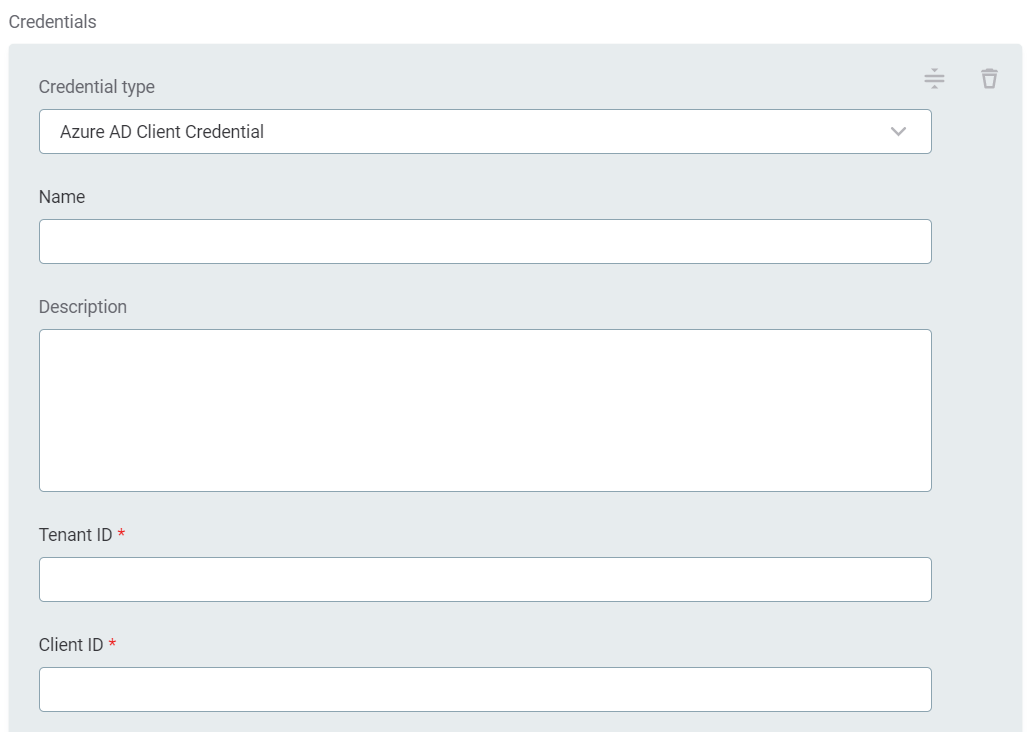Focus the Name input field
Image resolution: width=1031 pixels, height=732 pixels.
pyautogui.click(x=485, y=242)
